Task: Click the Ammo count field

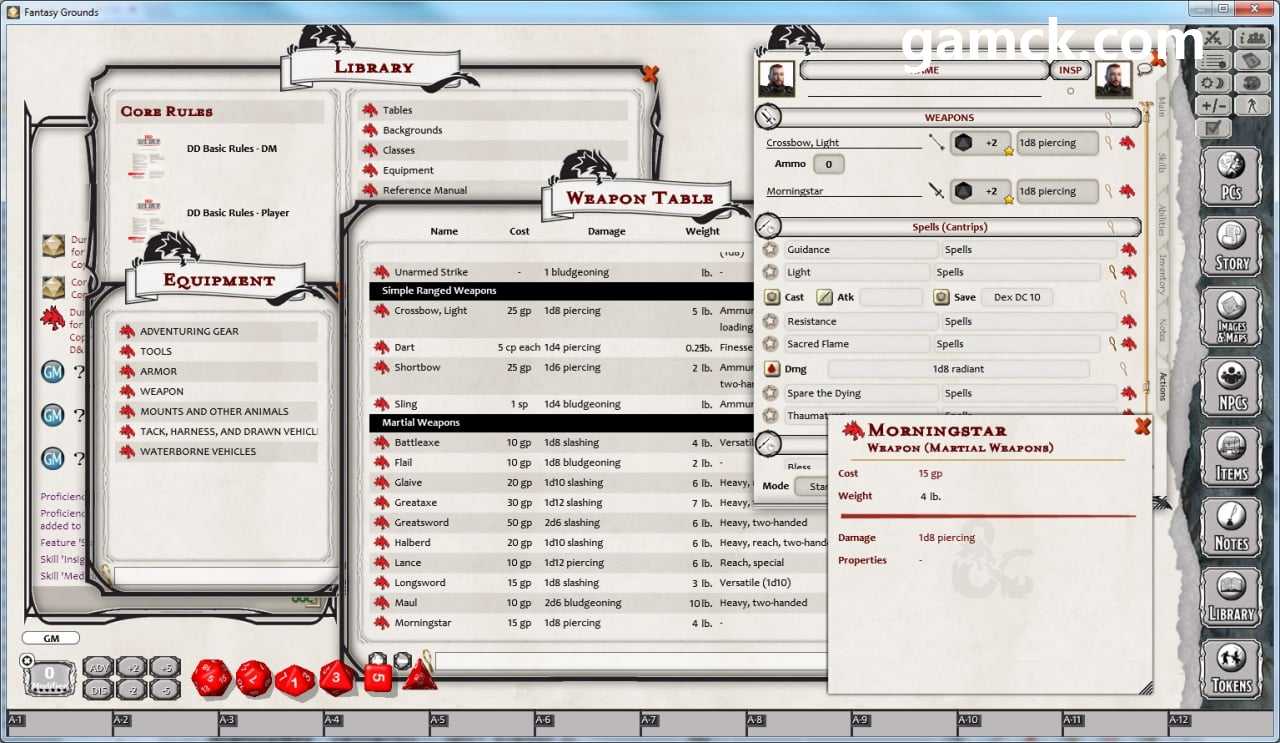Action: pos(828,164)
